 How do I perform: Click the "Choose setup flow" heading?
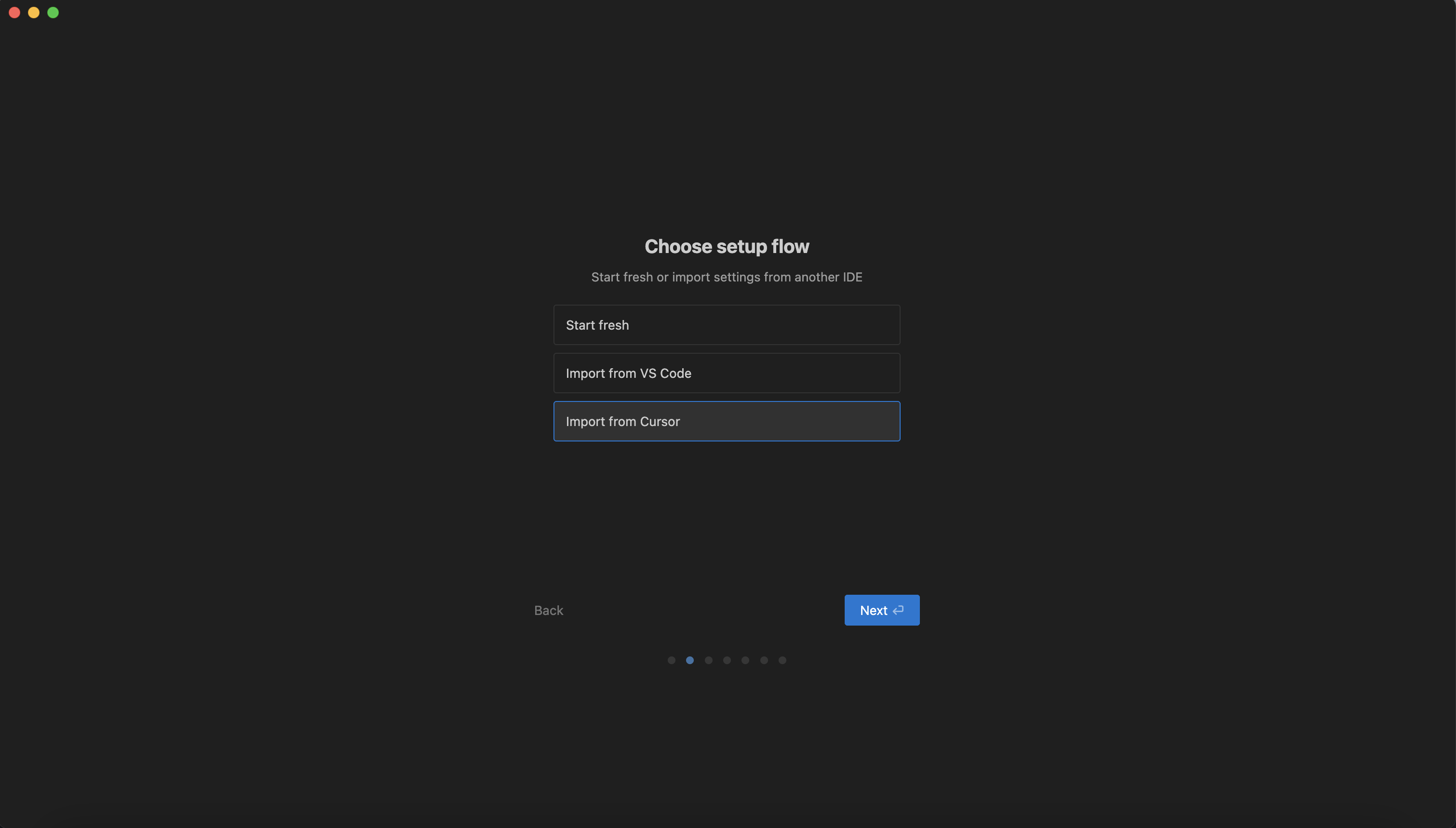(x=727, y=246)
